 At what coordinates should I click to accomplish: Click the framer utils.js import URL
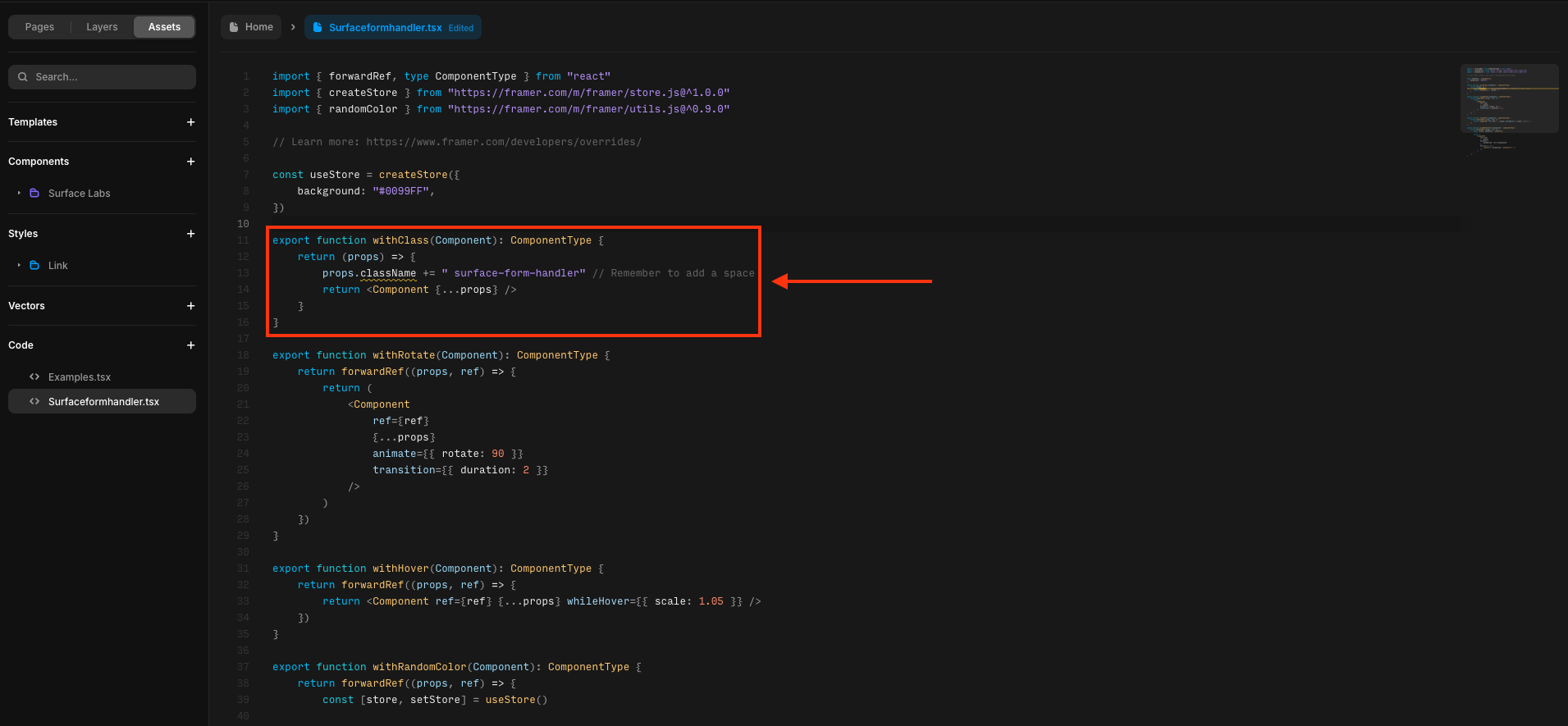[588, 109]
